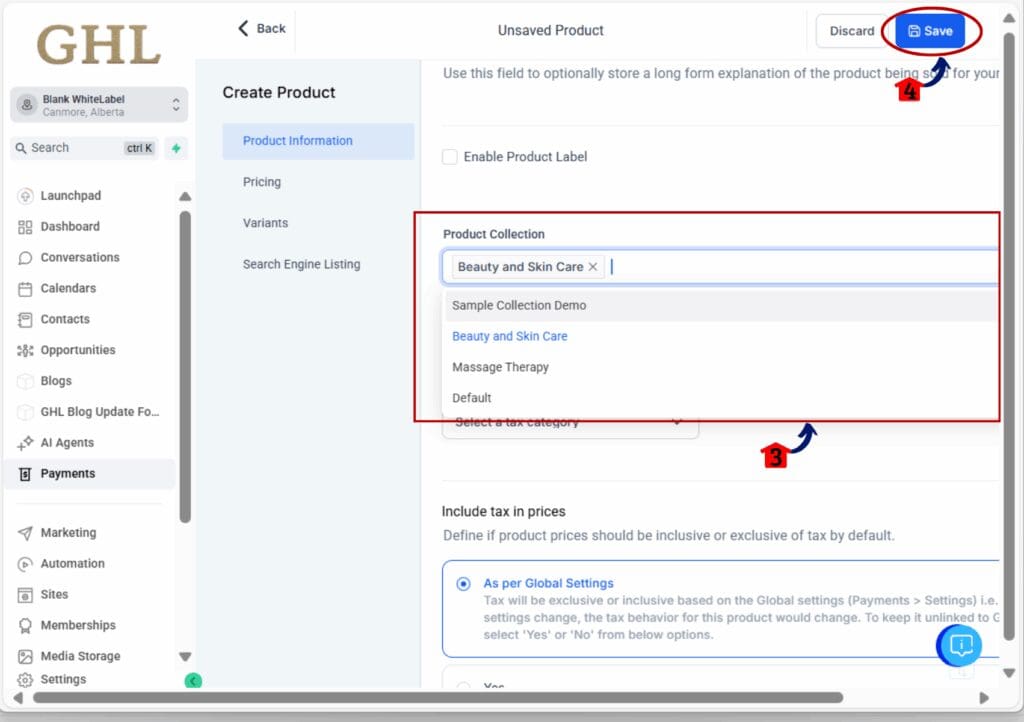Select As per Global Settings radio option
Viewport: 1024px width, 722px height.
tap(463, 584)
